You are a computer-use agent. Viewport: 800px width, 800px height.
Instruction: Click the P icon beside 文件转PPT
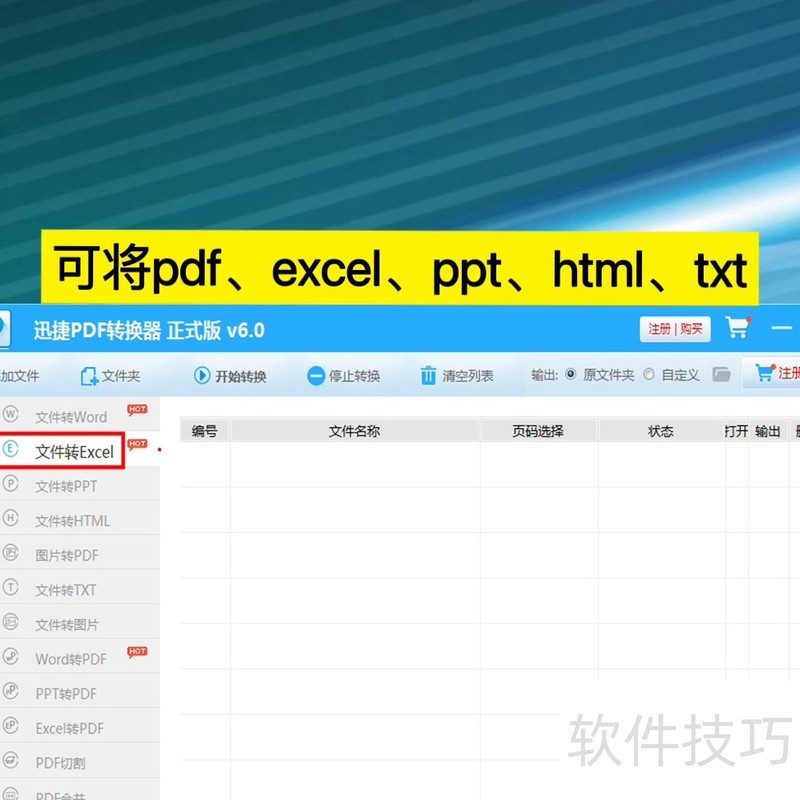(x=11, y=483)
